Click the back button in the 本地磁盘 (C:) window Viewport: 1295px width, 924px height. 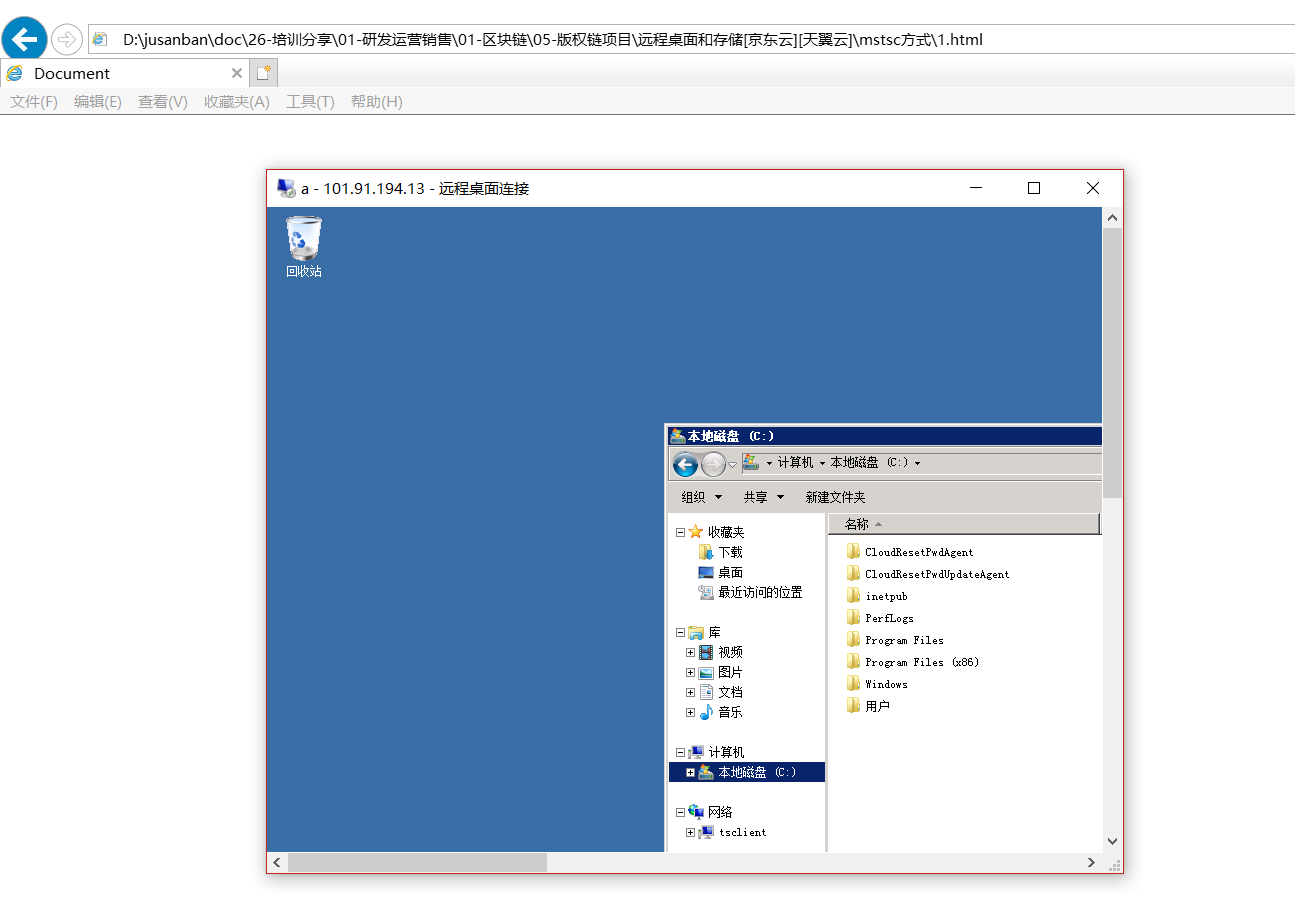click(x=685, y=464)
